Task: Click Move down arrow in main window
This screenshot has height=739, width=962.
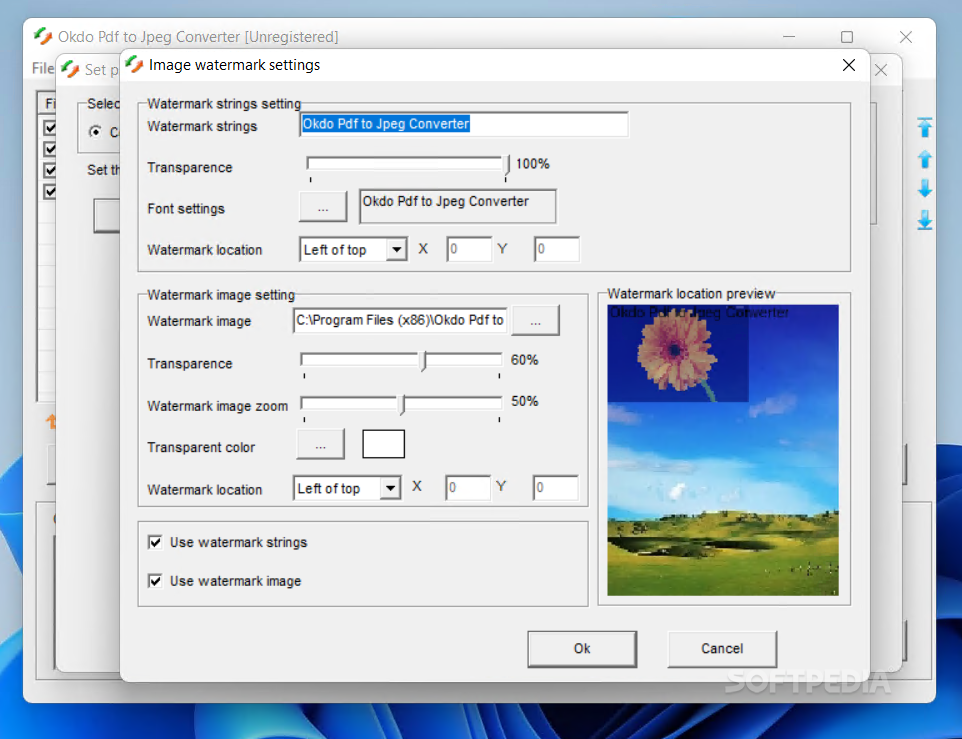Action: coord(925,188)
